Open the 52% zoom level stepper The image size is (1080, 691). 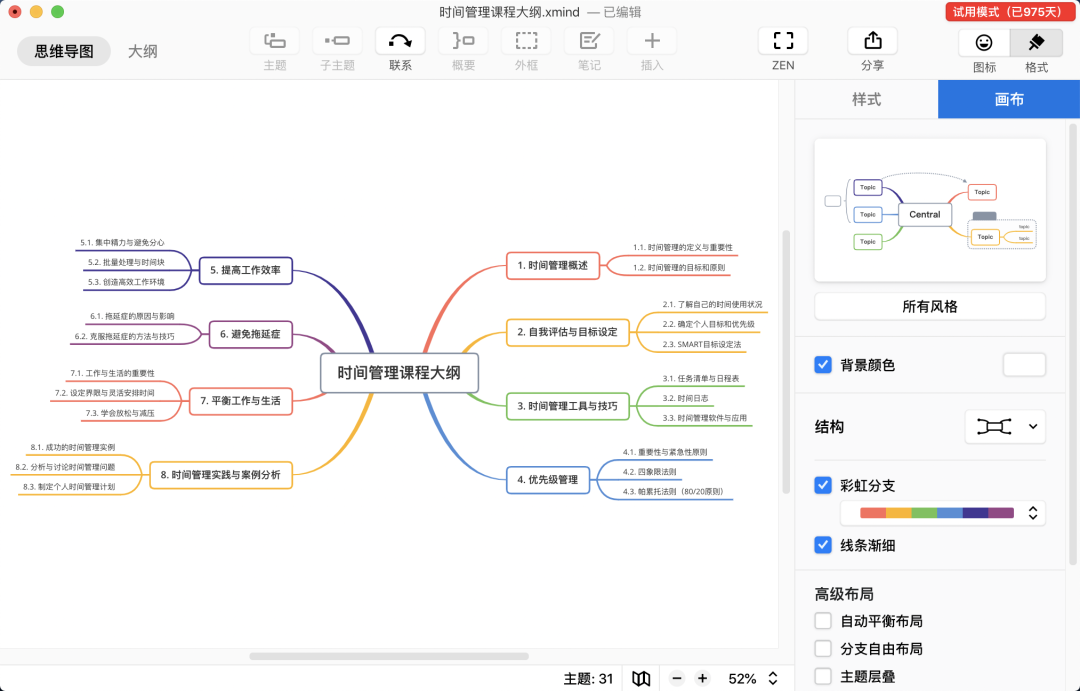pos(773,679)
